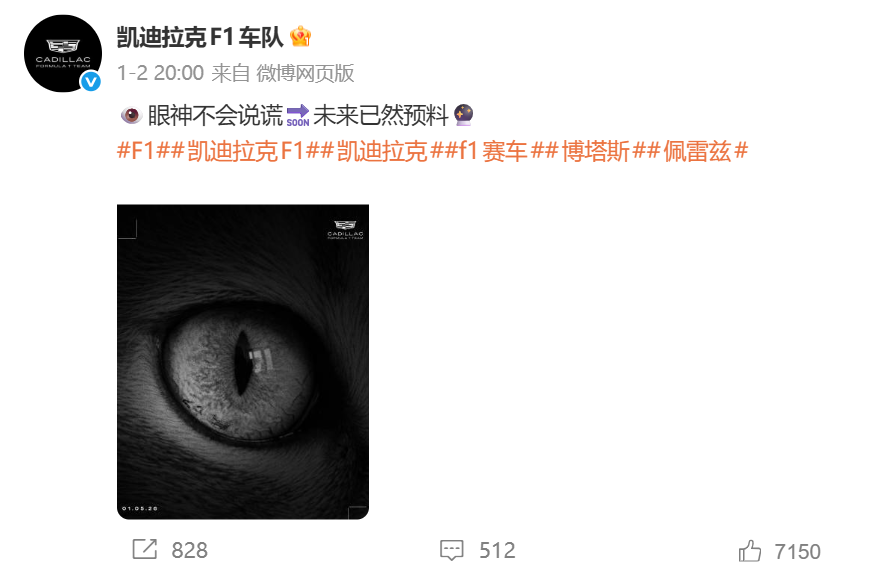
Task: Click the crown membership icon beside username
Action: point(300,37)
